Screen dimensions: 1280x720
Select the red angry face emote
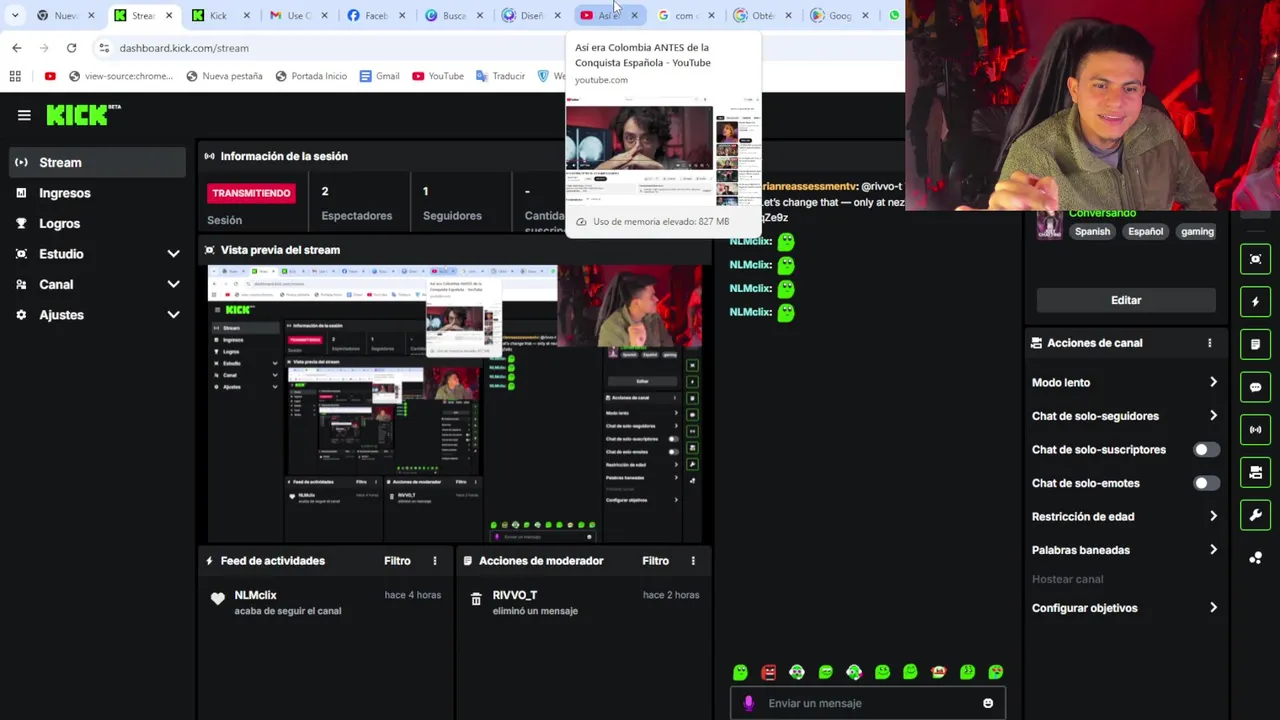point(768,673)
